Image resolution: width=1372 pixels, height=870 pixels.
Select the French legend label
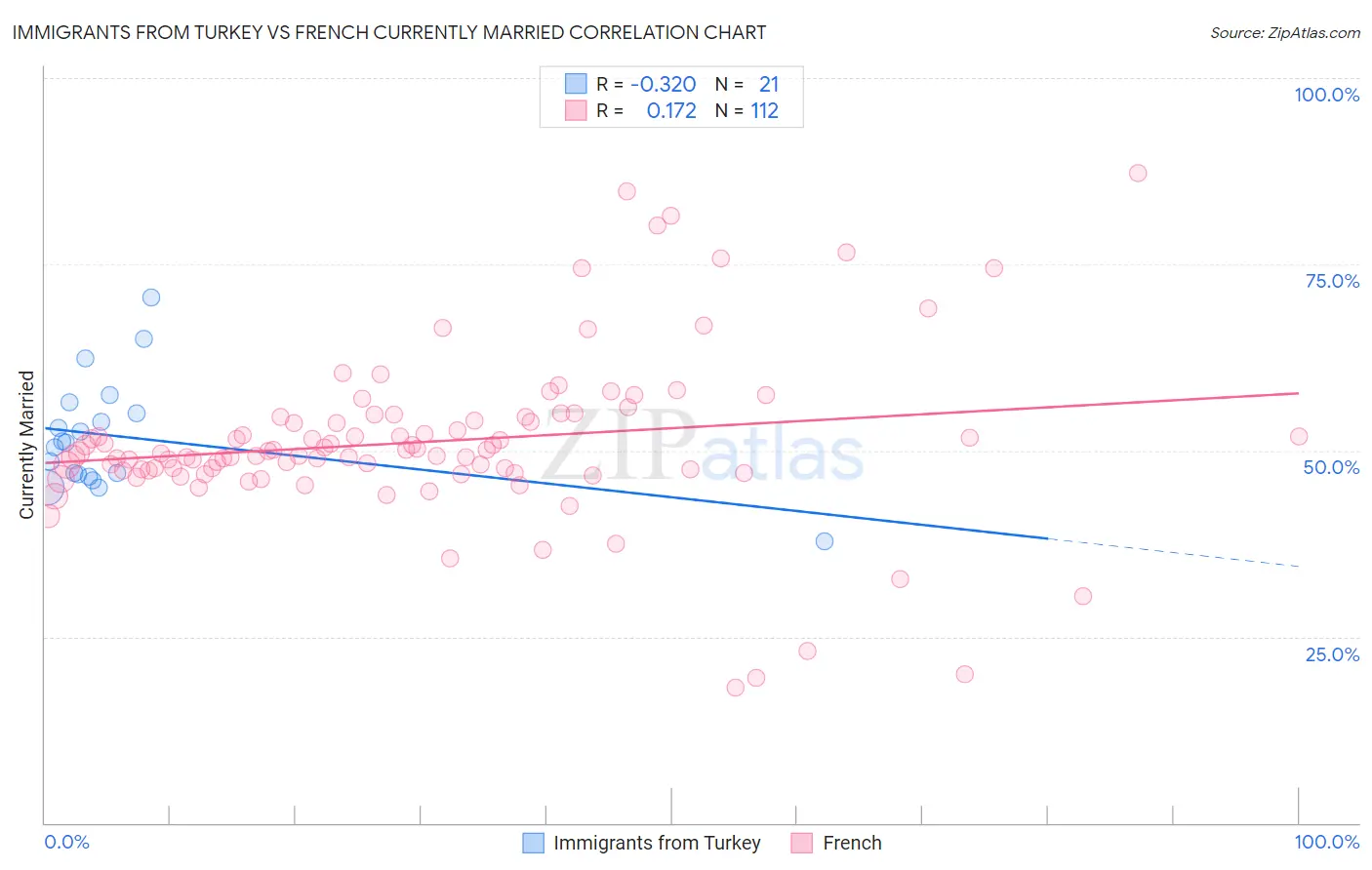[x=852, y=843]
